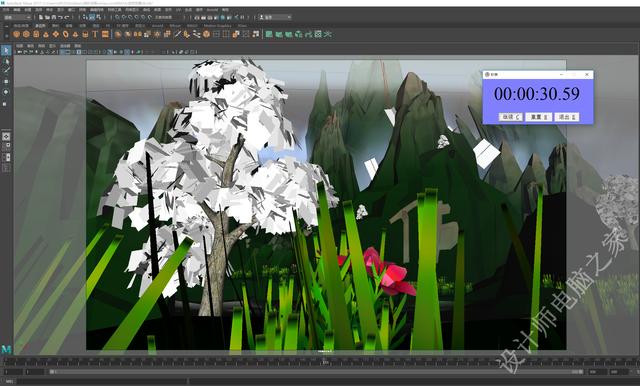Toggle Snap to Grids
The image size is (640, 386).
pyautogui.click(x=117, y=17)
